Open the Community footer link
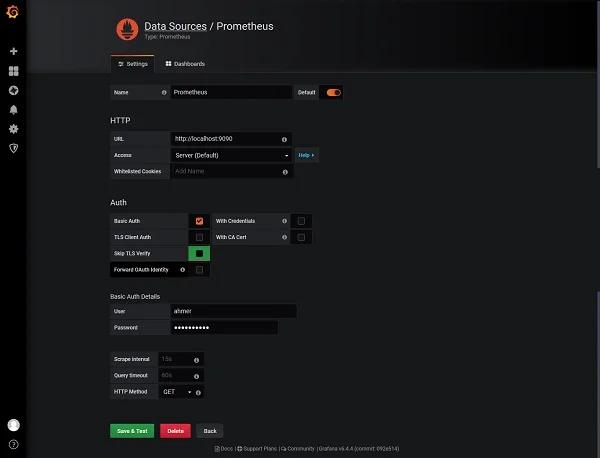The image size is (600, 458). coord(298,449)
